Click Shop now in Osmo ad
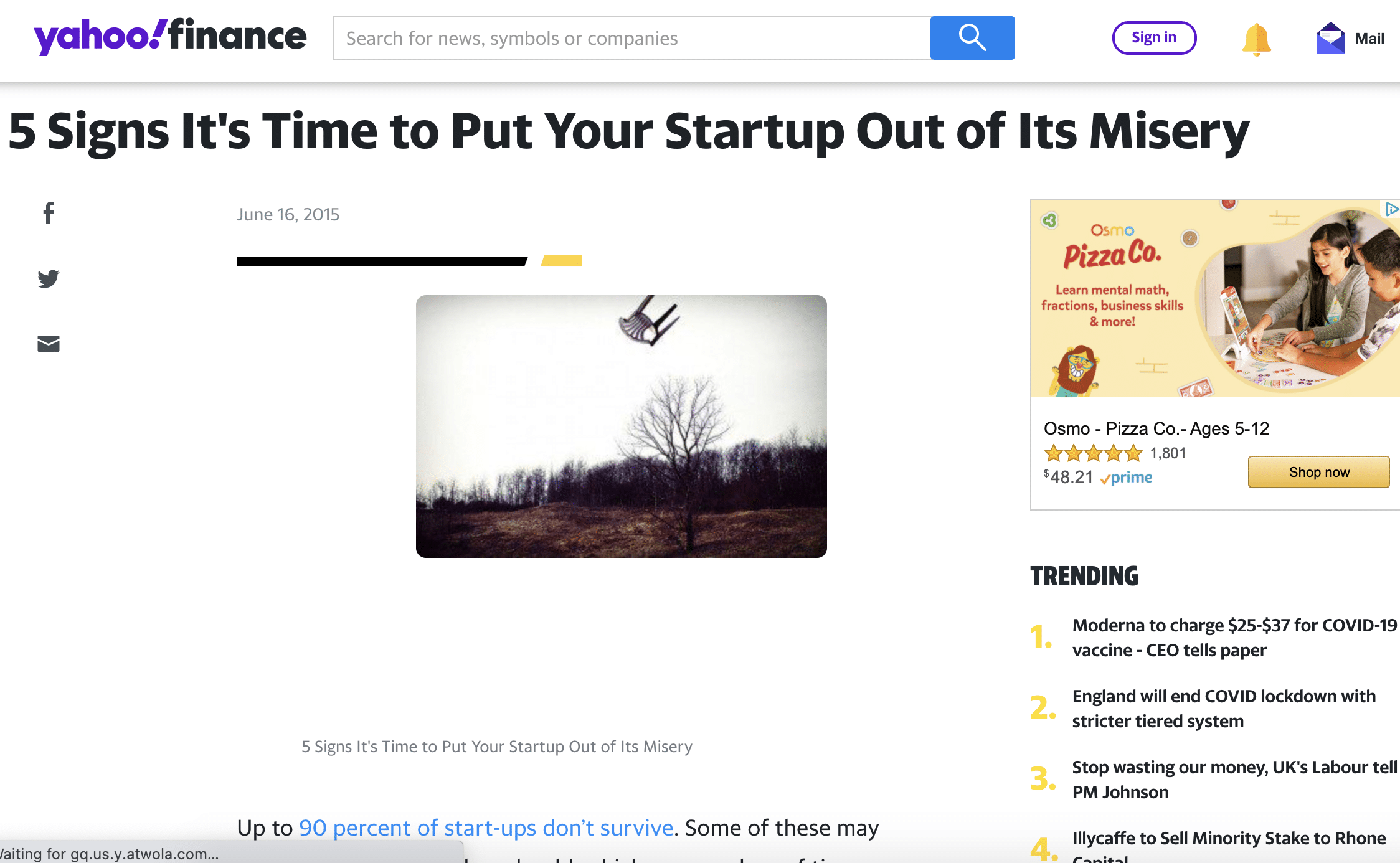This screenshot has width=1400, height=863. [x=1318, y=472]
